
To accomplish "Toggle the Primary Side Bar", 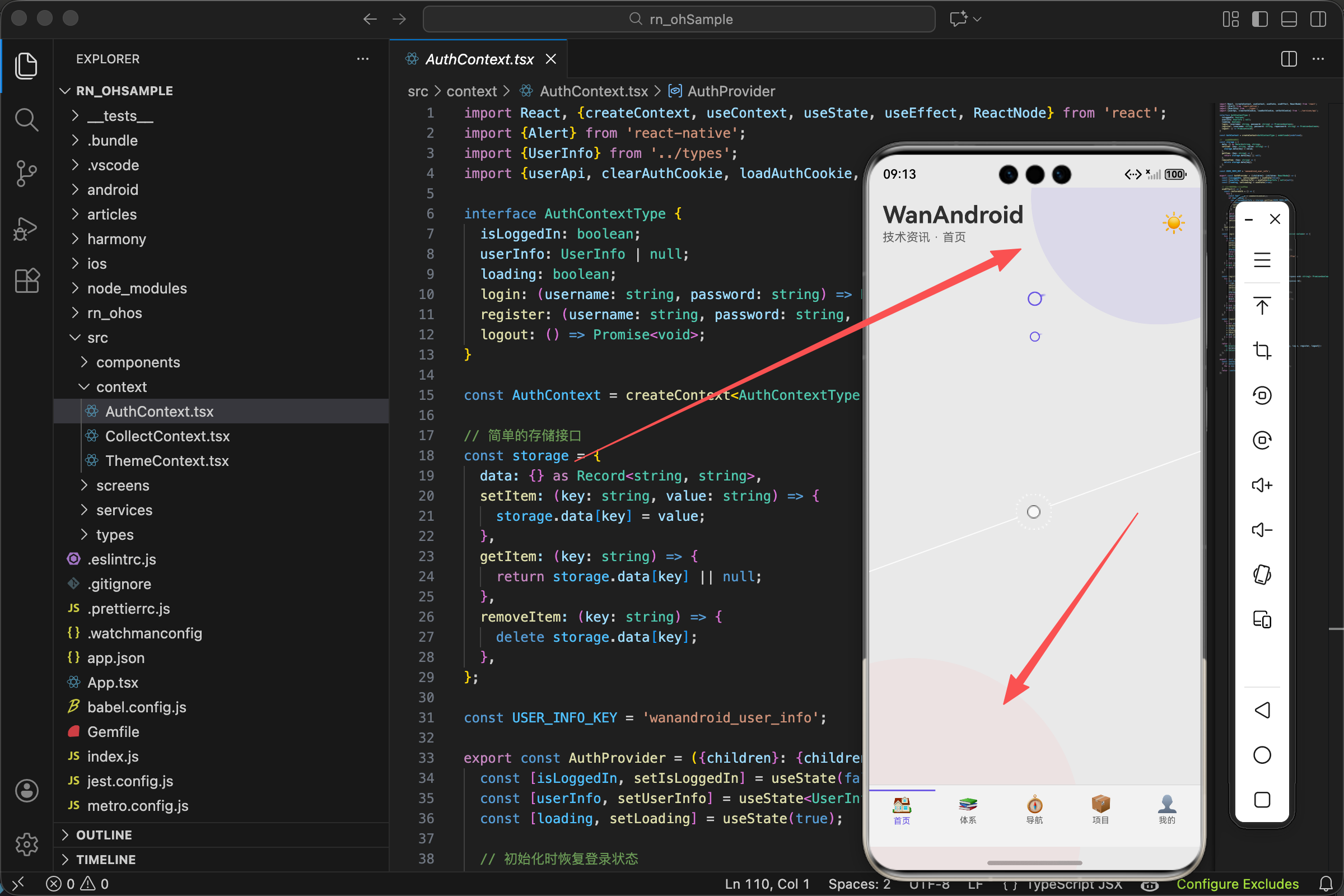I will 1260,19.
